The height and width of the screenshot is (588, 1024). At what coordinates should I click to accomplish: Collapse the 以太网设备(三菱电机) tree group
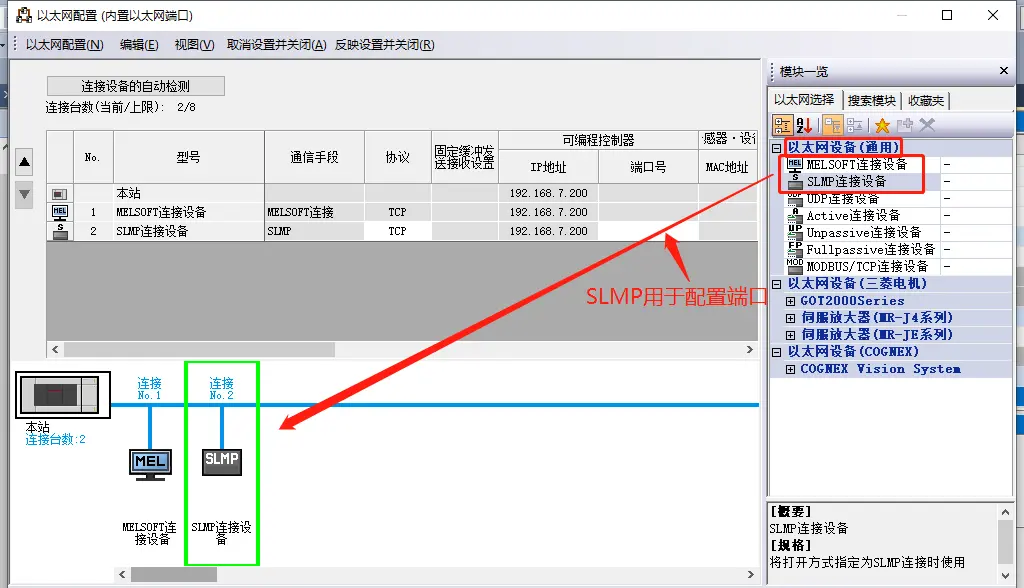point(776,284)
